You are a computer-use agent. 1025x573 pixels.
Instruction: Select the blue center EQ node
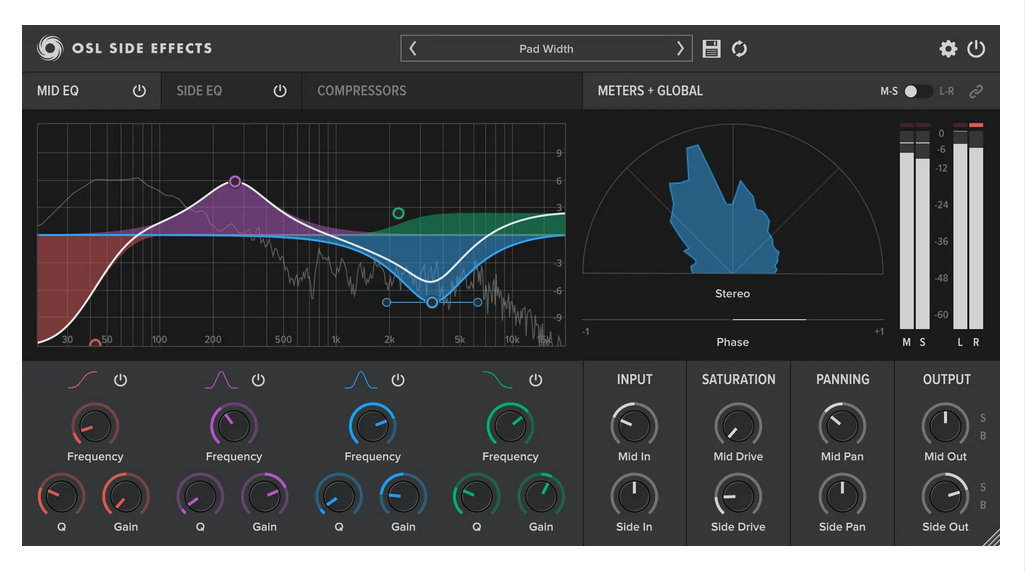432,303
